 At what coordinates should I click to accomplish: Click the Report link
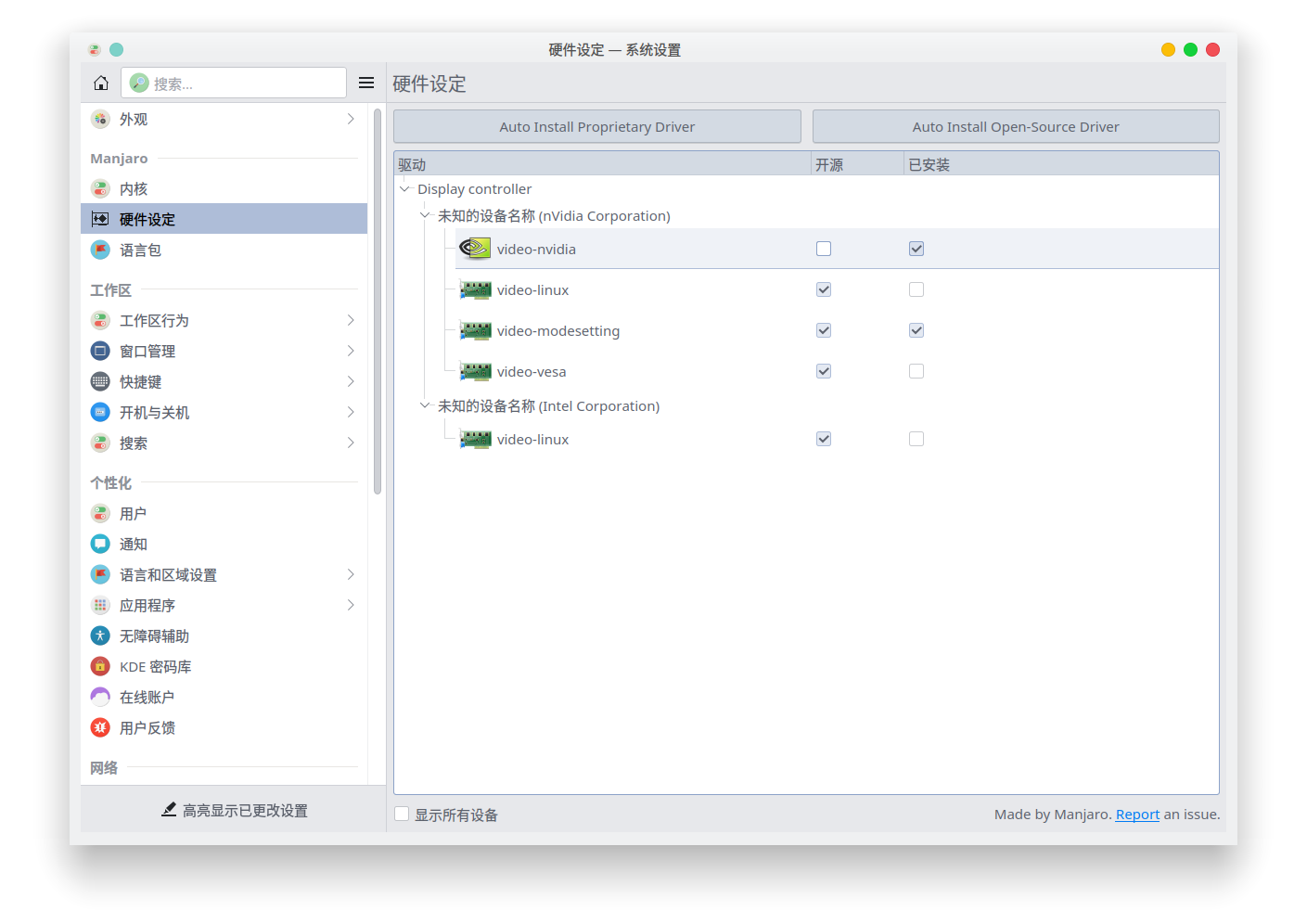tap(1137, 815)
